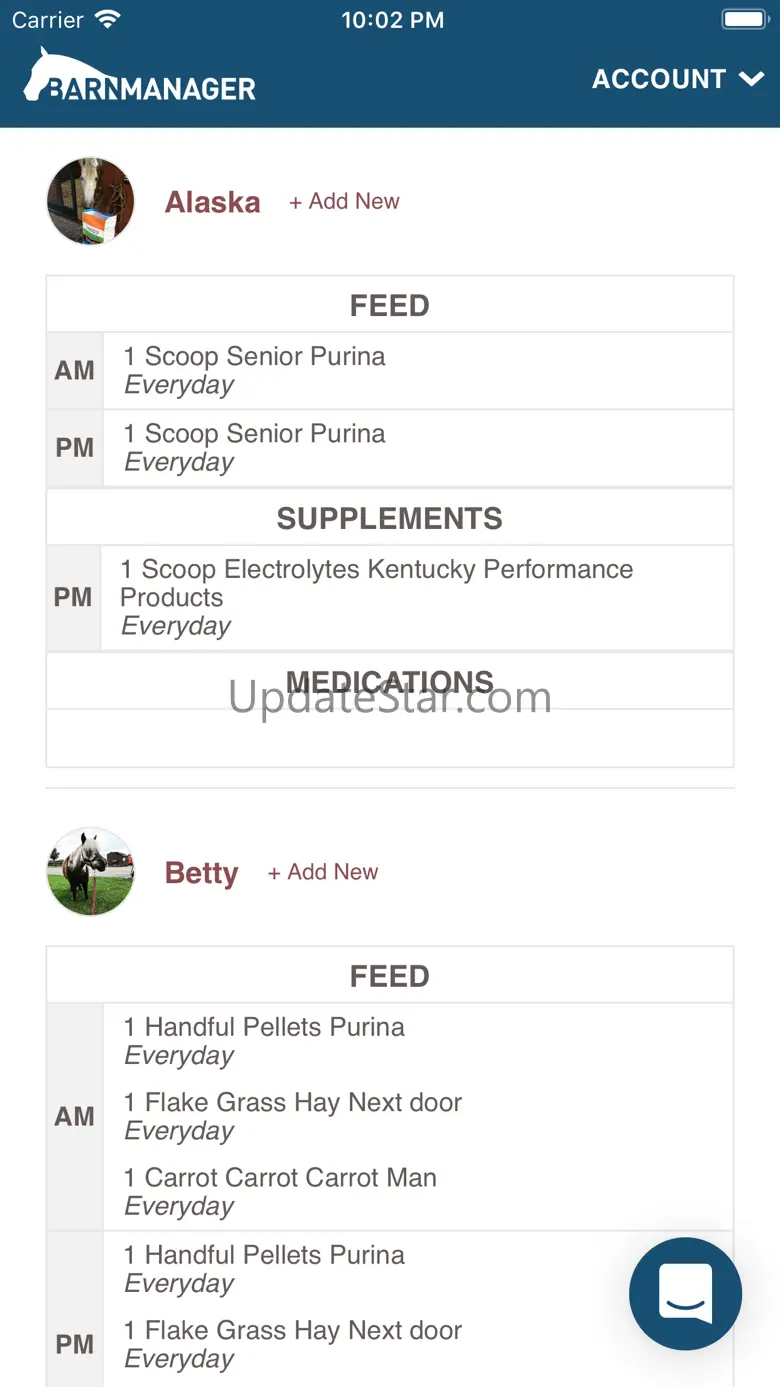Tap the BarnManager horse logo

coord(139,76)
